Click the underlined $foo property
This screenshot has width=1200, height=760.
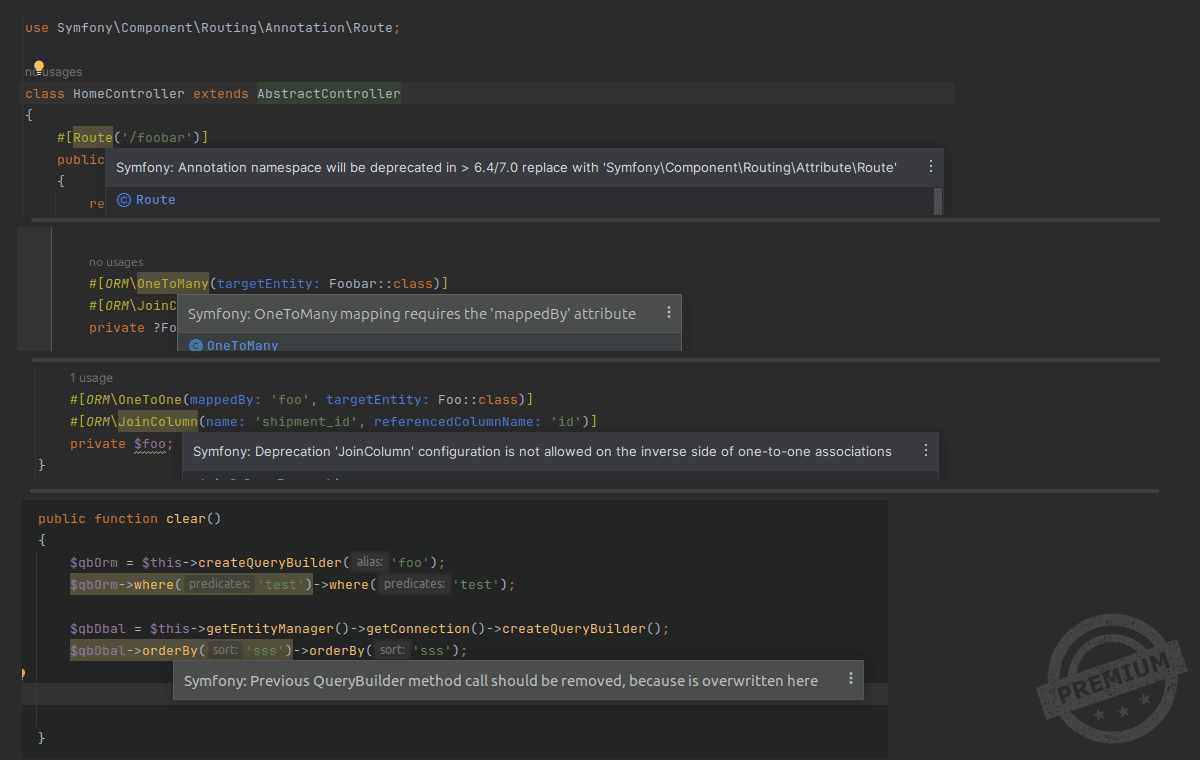153,444
